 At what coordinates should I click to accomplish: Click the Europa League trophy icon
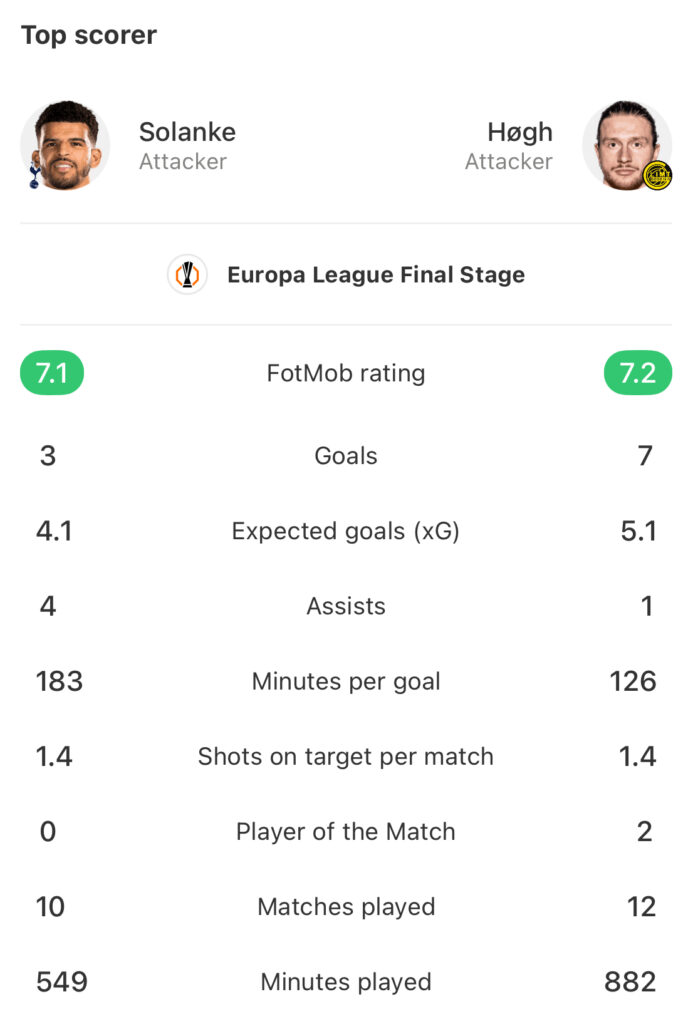[x=187, y=274]
